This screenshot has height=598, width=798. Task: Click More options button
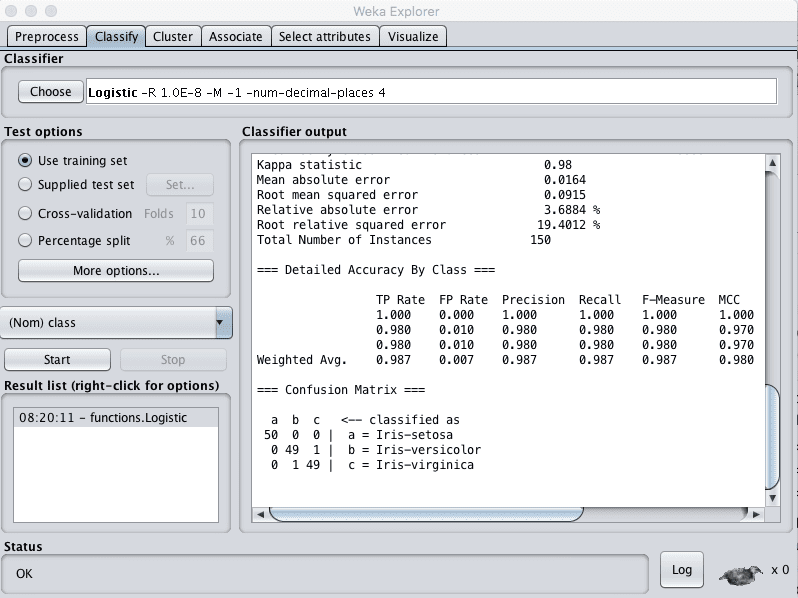116,270
